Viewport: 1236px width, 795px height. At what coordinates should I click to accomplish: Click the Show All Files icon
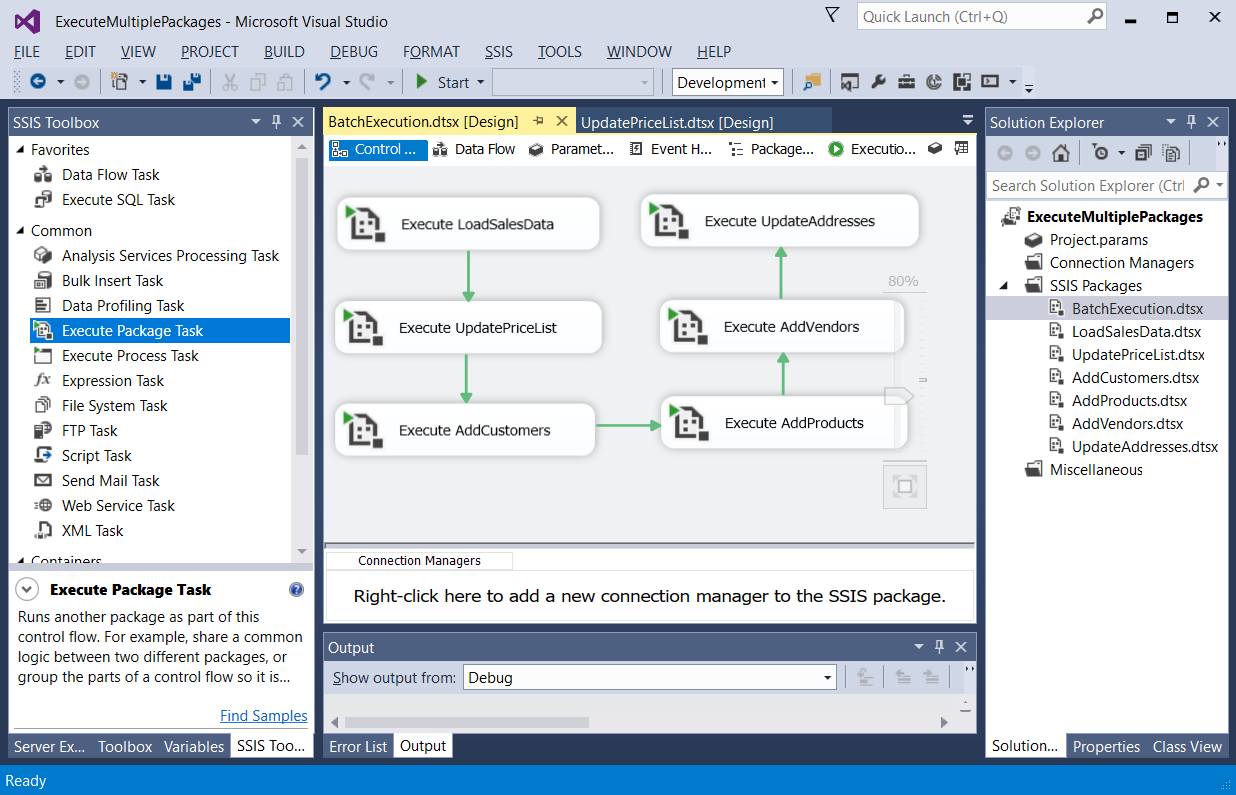1171,153
